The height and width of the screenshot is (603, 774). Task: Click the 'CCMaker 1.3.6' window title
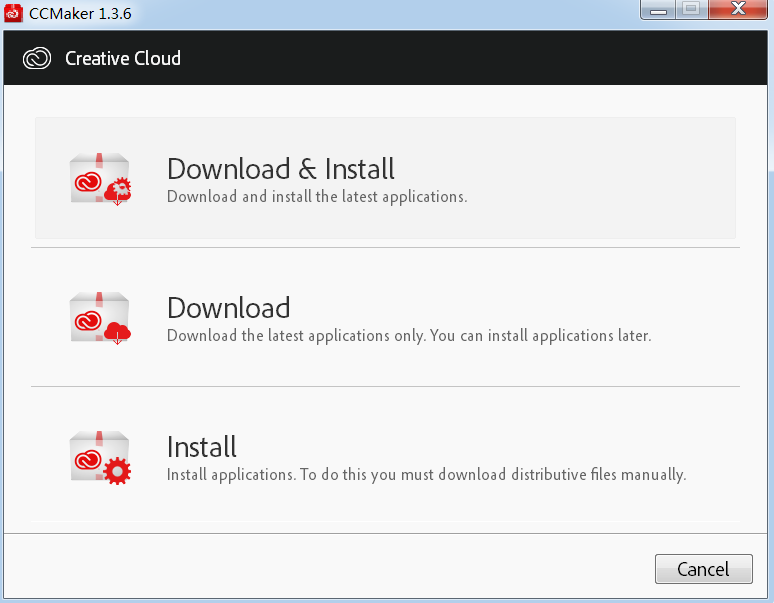[x=80, y=13]
